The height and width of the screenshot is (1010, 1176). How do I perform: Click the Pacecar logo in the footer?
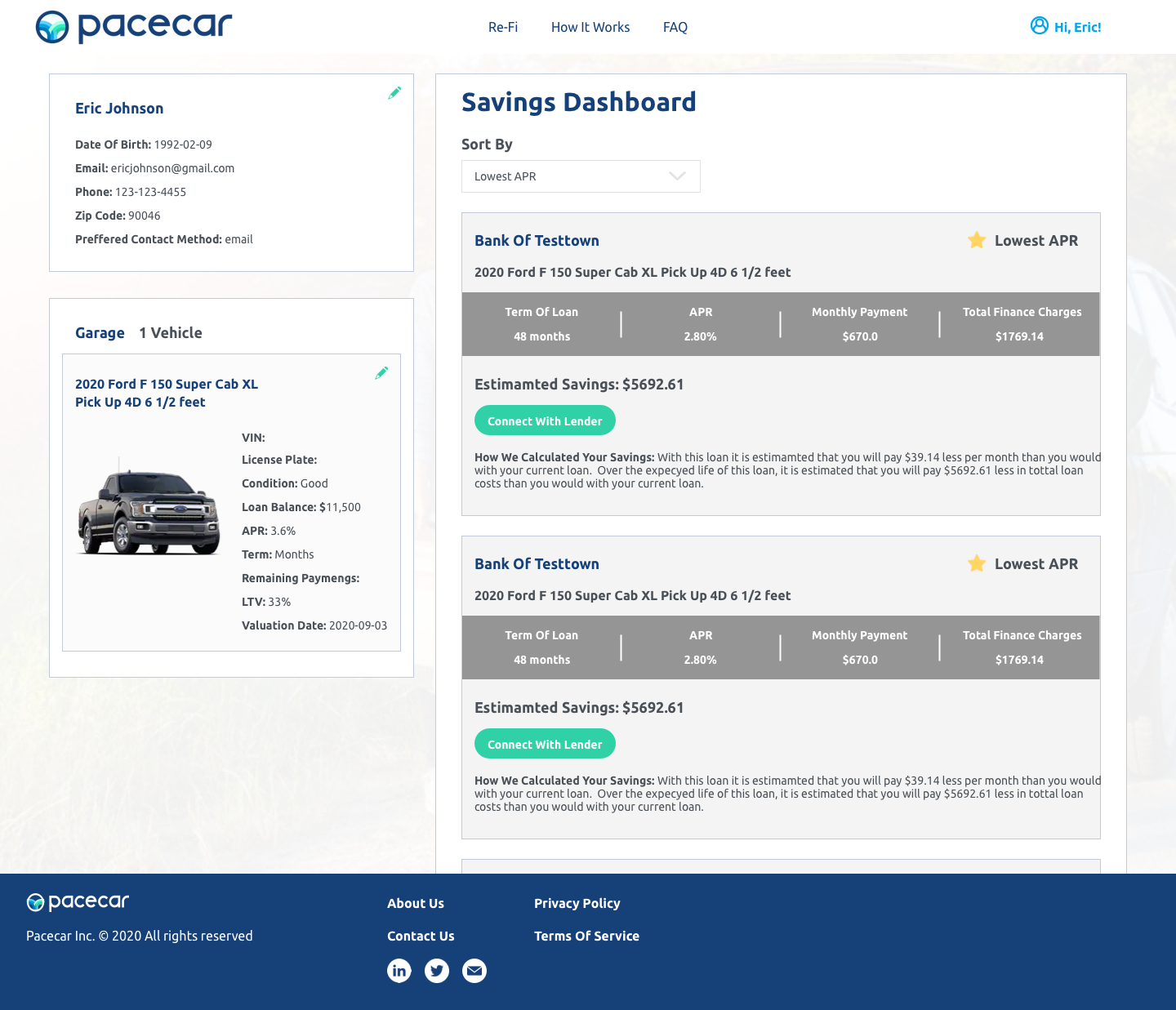[78, 902]
